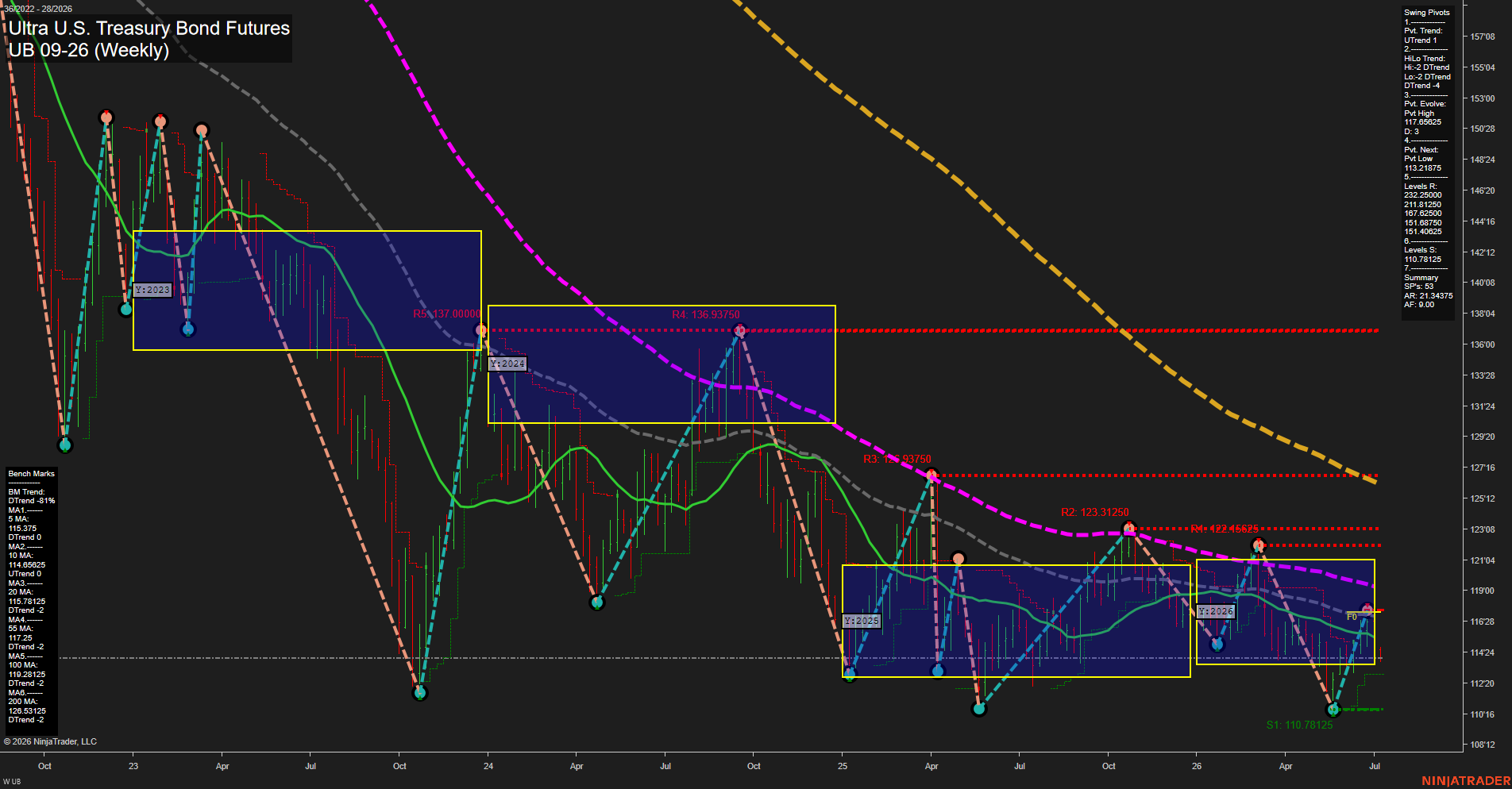
Task: Select the R2: 123.31250 resistance label
Action: point(1095,513)
